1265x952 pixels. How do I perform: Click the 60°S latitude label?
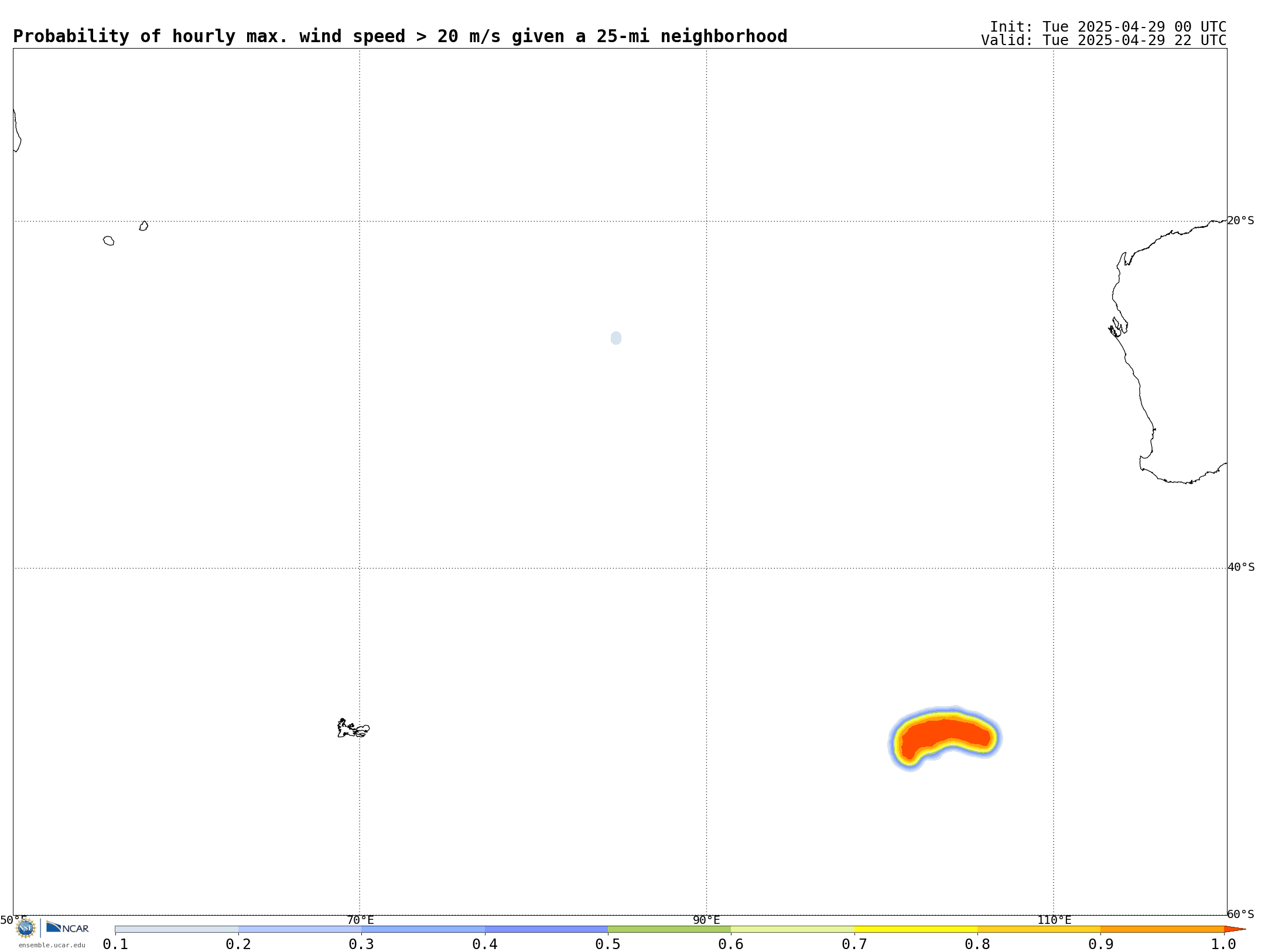1240,914
